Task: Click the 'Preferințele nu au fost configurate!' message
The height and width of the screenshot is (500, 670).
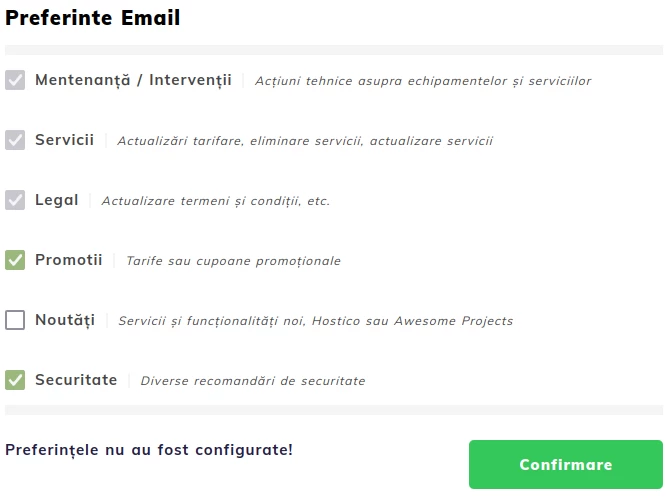Action: pyautogui.click(x=149, y=449)
